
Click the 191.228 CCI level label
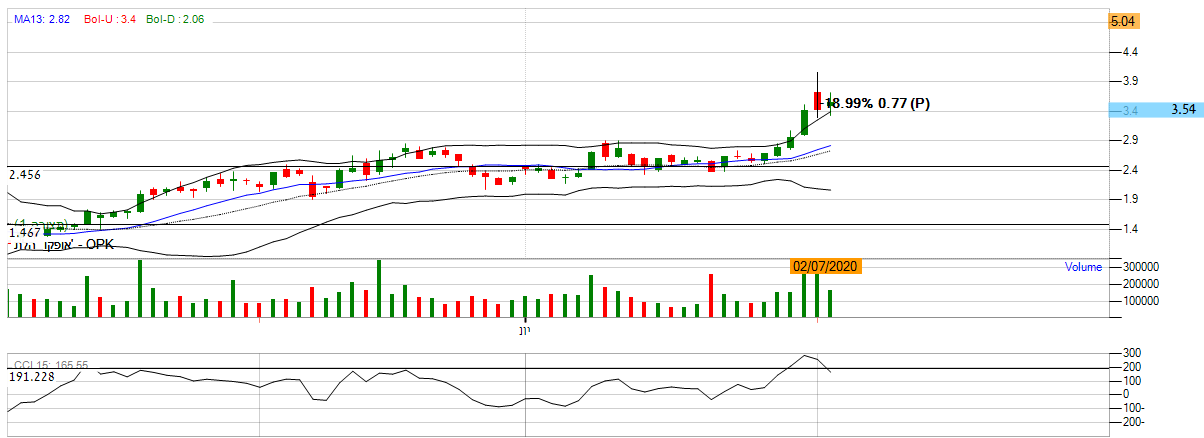(x=30, y=377)
